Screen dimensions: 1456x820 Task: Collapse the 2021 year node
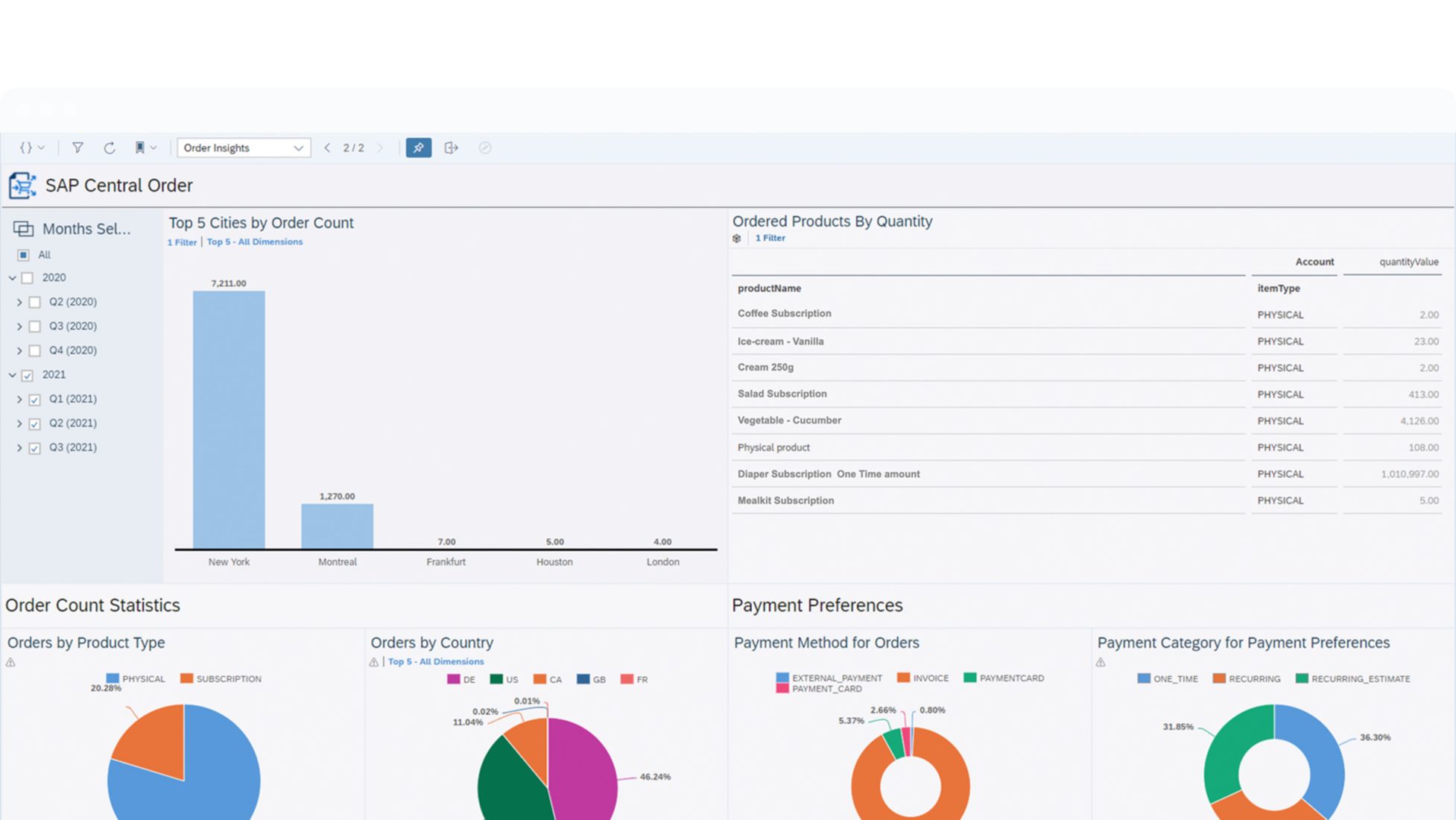click(x=12, y=375)
